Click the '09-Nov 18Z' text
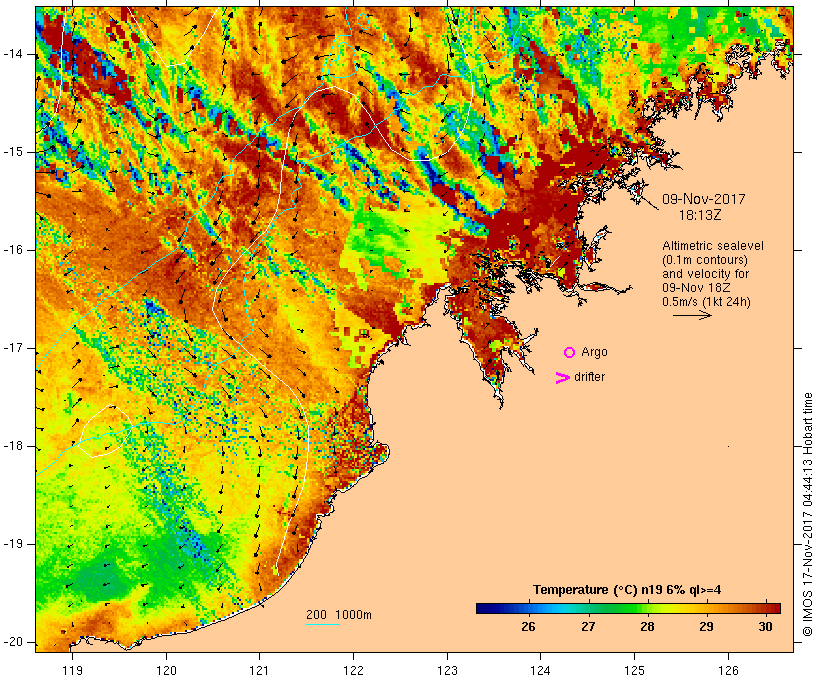820x680 pixels. [696, 288]
